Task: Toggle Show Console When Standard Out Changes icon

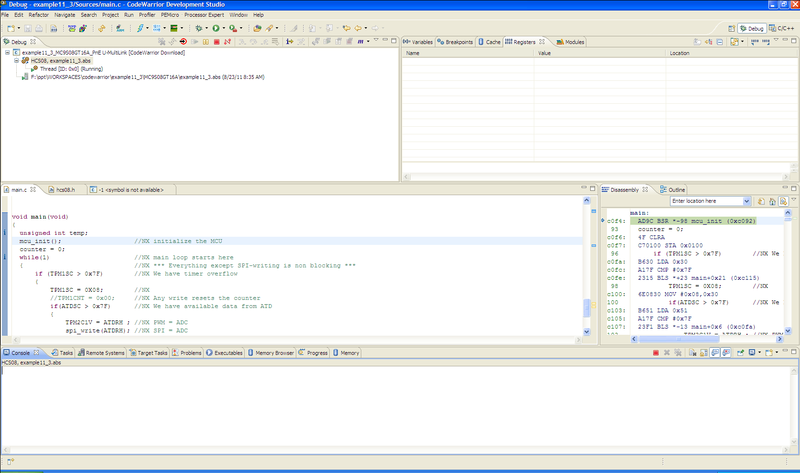Action: 715,353
